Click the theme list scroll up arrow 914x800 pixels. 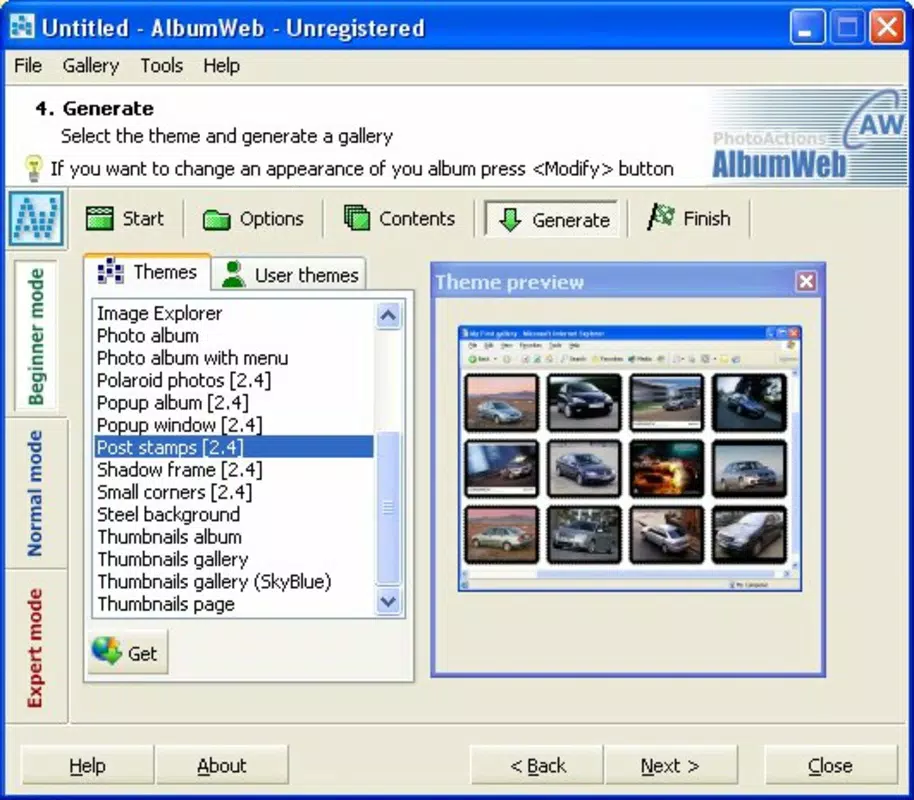[388, 315]
